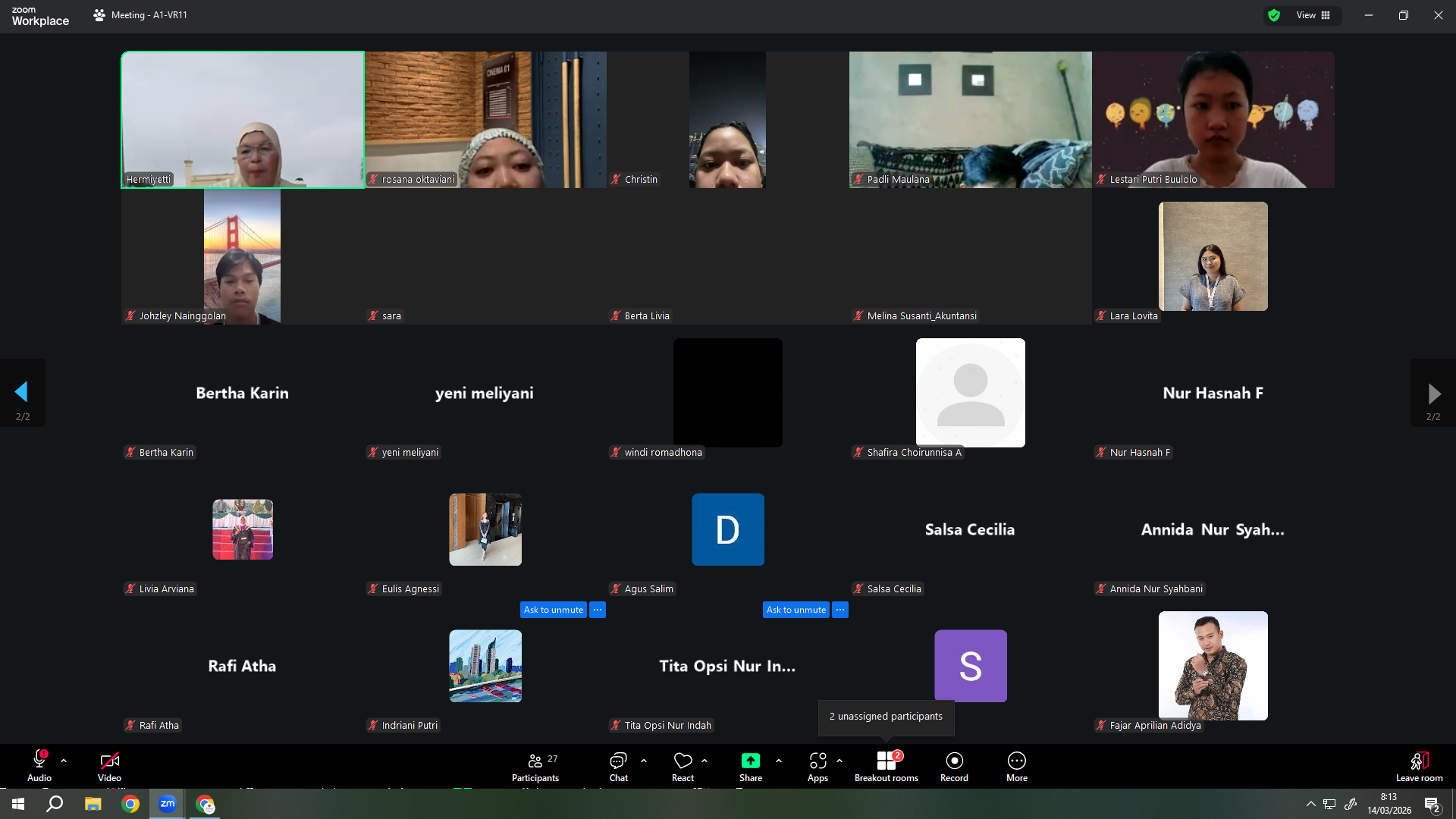Open the three-dot menu above Tita Opsi Nur Indah's tile
The width and height of the screenshot is (1456, 819).
[840, 610]
